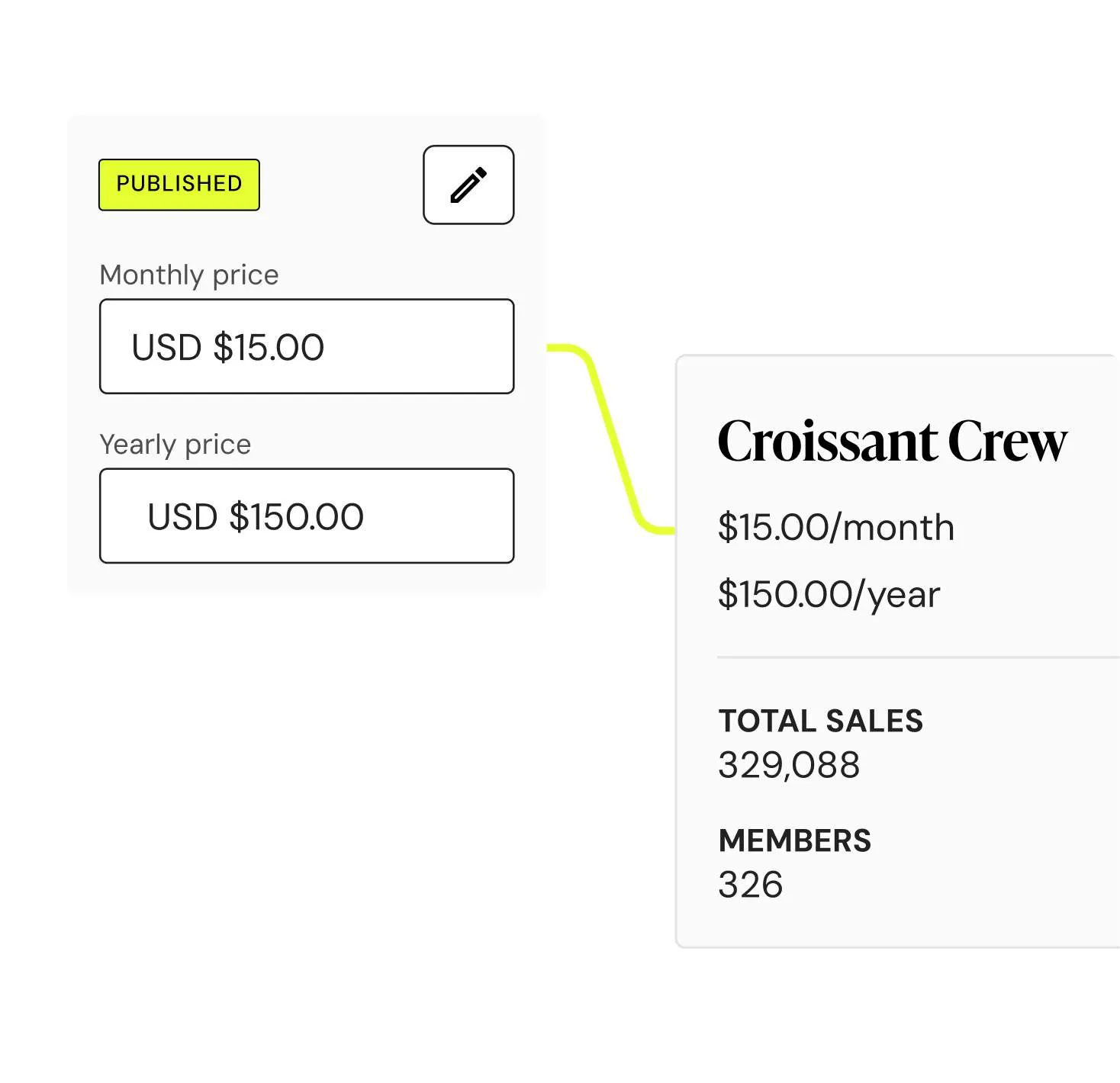Click empty space beside the PUBLISHED badge
This screenshot has height=1083, width=1120.
click(x=341, y=185)
